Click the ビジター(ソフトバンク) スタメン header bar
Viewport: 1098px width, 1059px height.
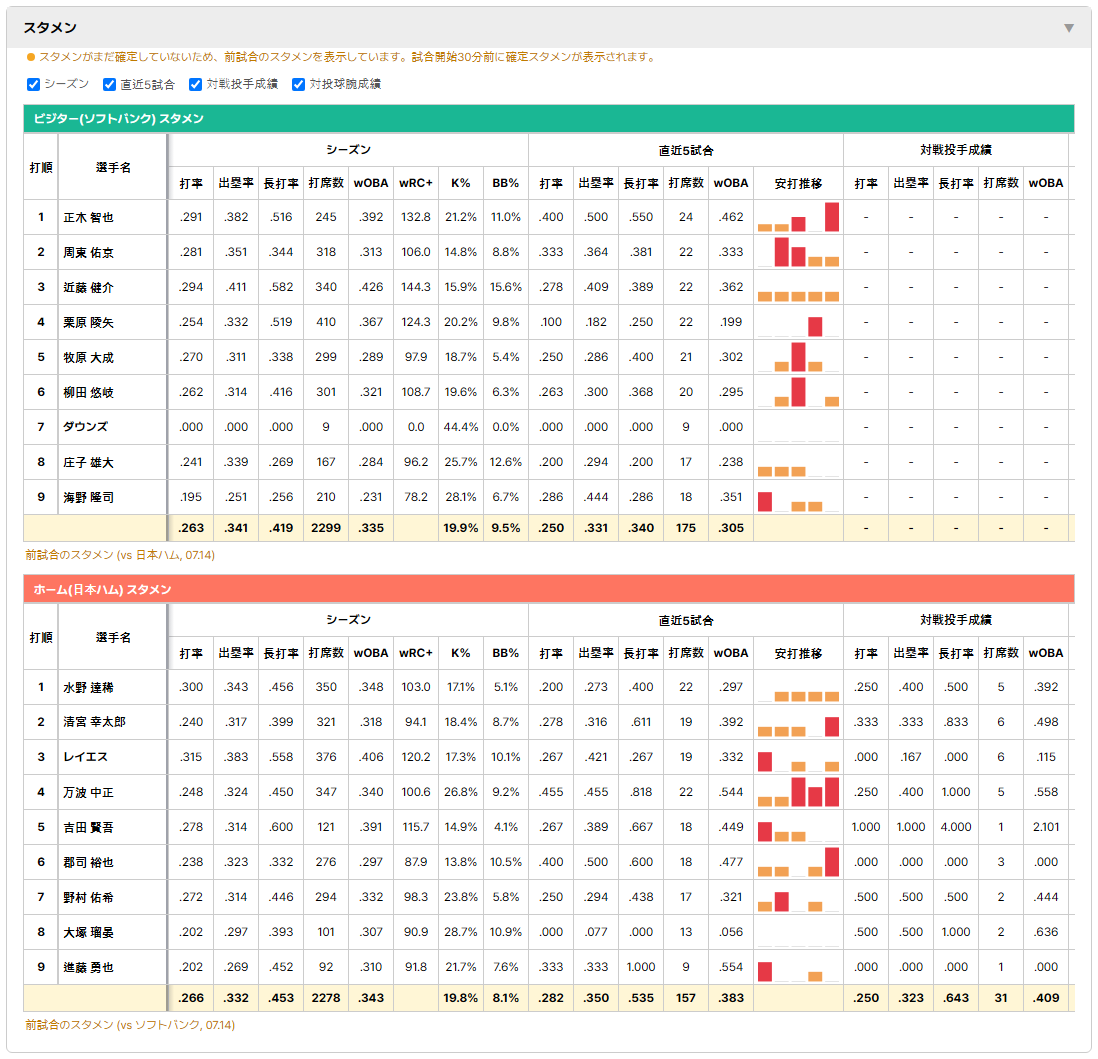(549, 118)
